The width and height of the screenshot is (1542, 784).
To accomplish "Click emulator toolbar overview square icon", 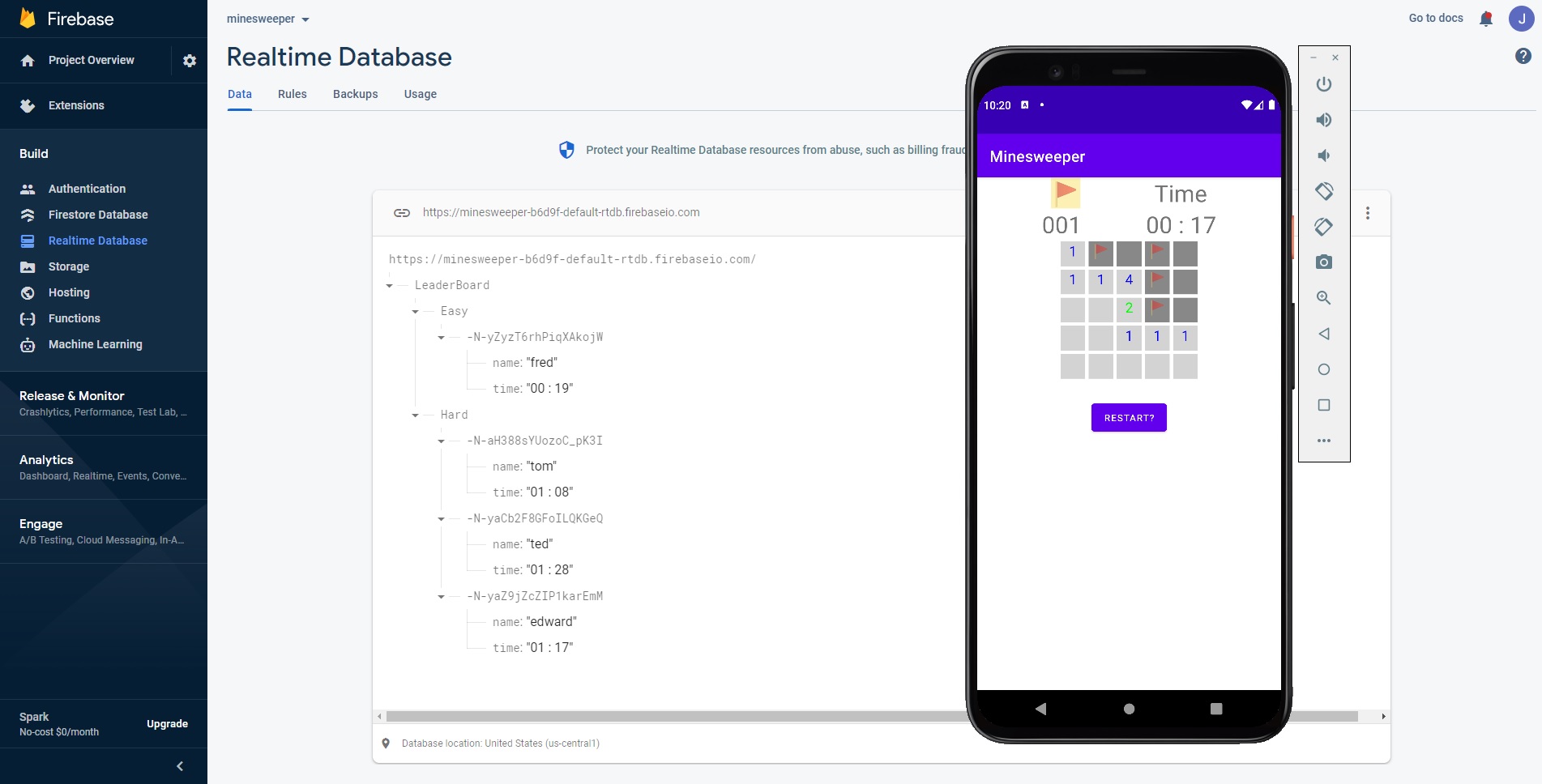I will click(x=1324, y=405).
